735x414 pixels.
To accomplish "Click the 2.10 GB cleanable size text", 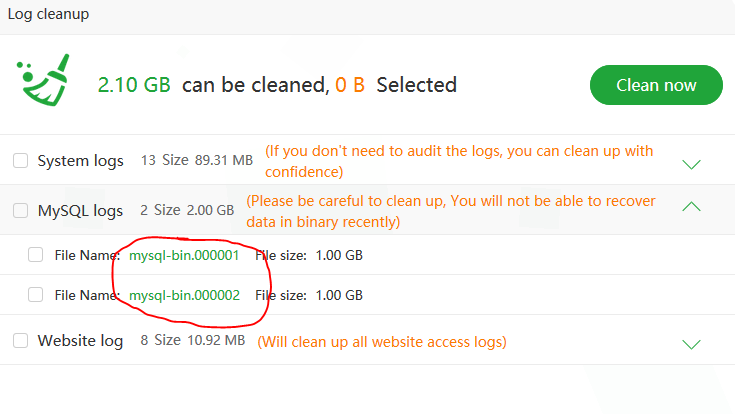I will point(134,85).
